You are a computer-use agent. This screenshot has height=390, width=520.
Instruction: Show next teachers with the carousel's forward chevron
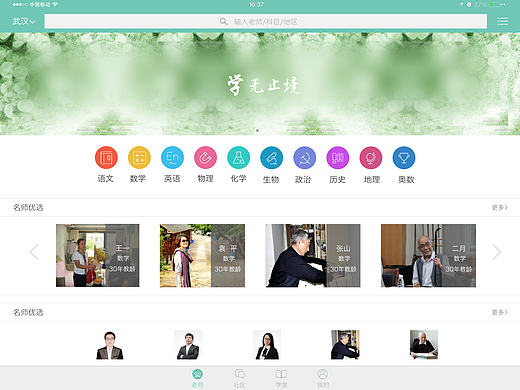point(497,252)
